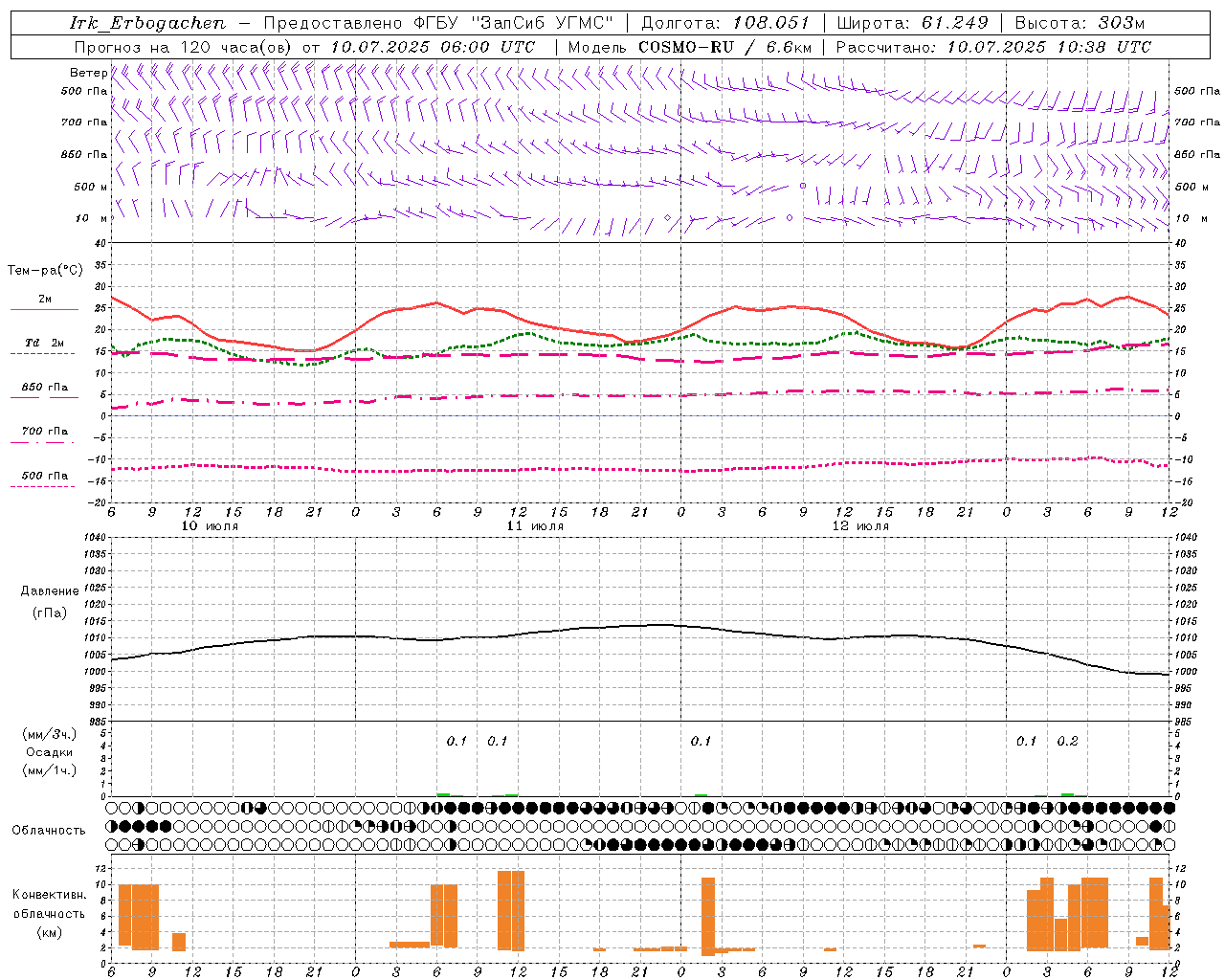Image resolution: width=1225 pixels, height=980 pixels.
Task: Click the 'Конвективн.' convective cloud label
Action: (50, 895)
